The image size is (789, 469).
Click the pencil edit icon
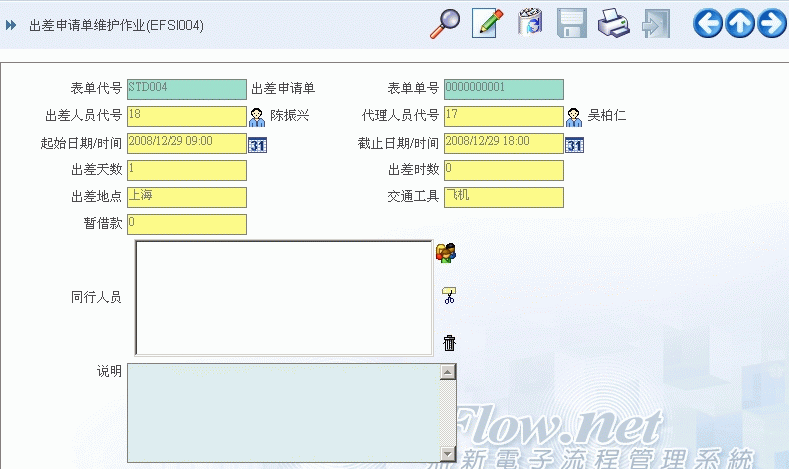coord(487,23)
